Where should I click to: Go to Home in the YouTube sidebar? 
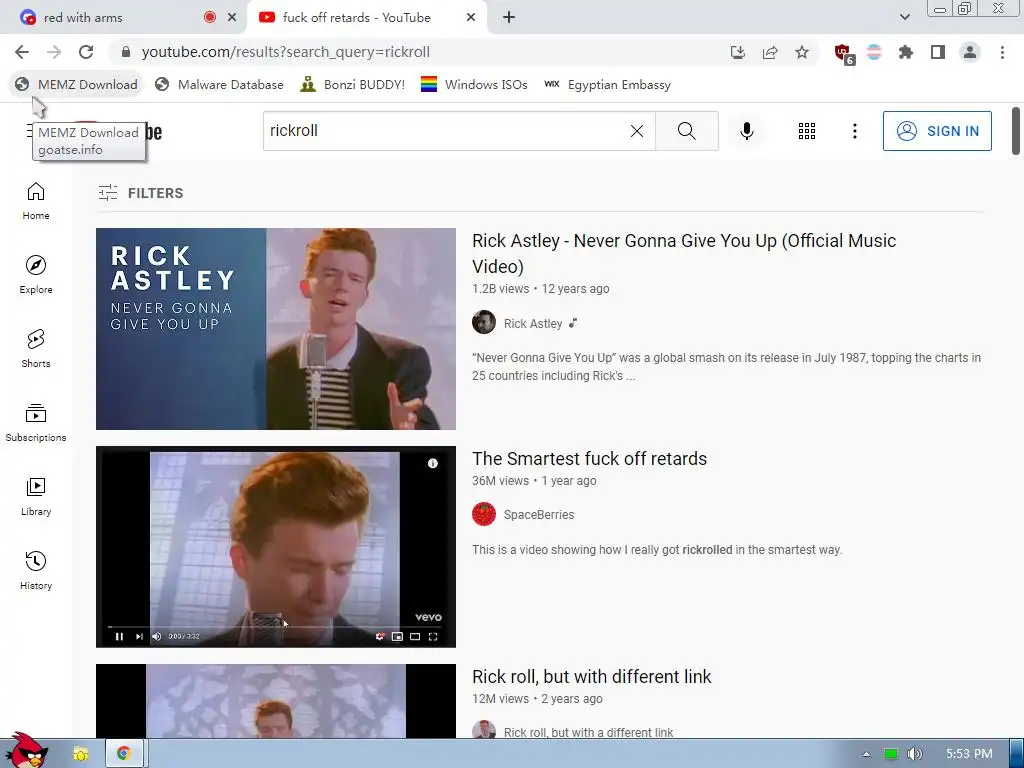pos(36,201)
